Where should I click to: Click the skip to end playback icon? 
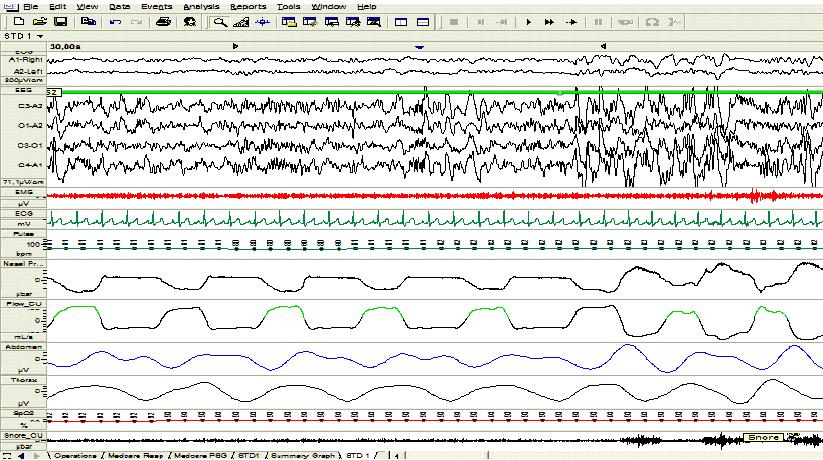point(502,22)
